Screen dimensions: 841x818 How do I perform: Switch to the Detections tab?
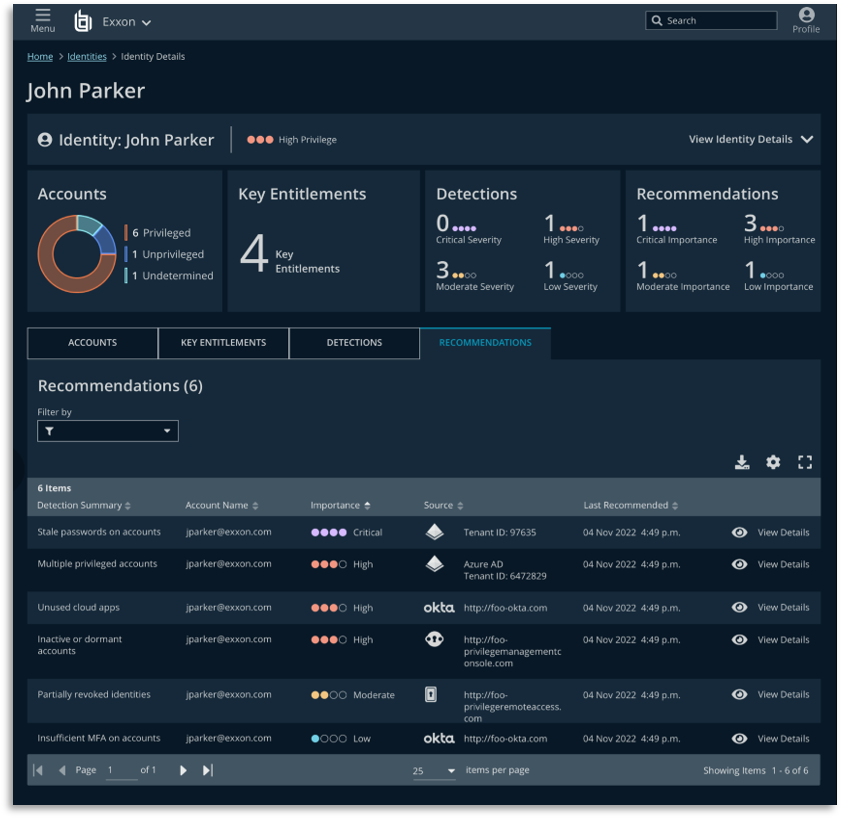pyautogui.click(x=354, y=343)
